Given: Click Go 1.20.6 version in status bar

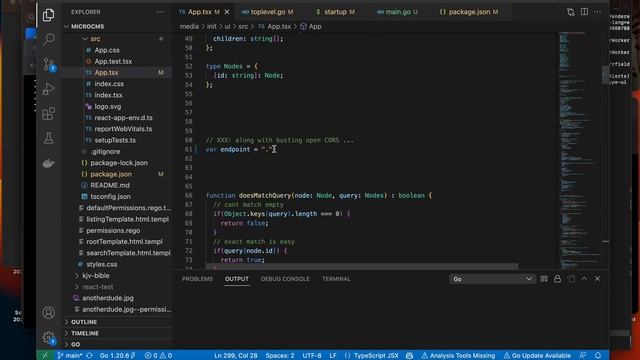Looking at the screenshot, I should pos(118,356).
